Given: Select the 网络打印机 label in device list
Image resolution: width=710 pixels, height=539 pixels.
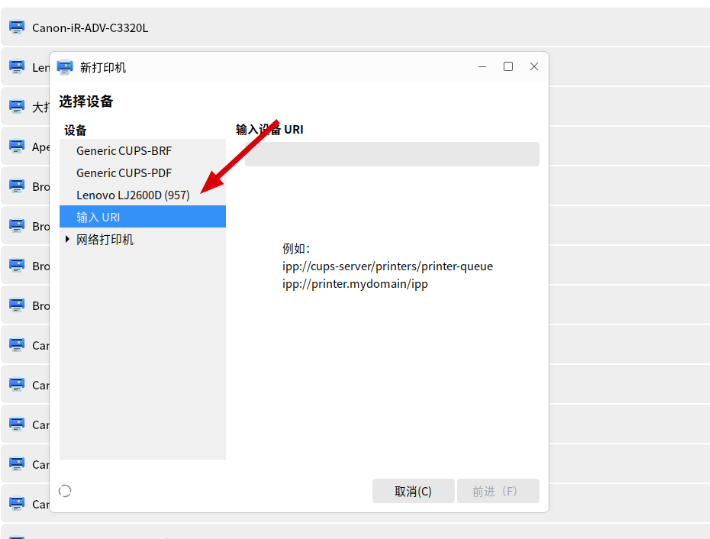Looking at the screenshot, I should [105, 239].
